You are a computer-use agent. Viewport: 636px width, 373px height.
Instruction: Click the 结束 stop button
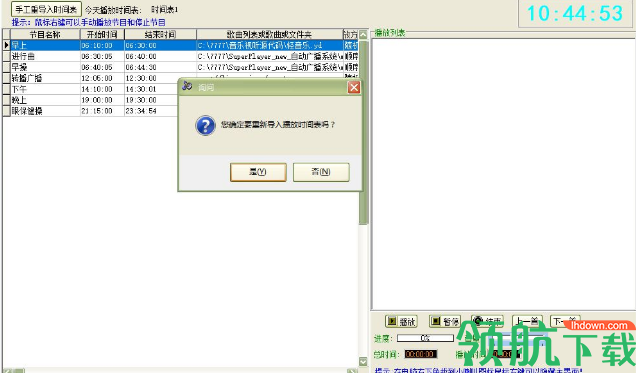pos(488,321)
